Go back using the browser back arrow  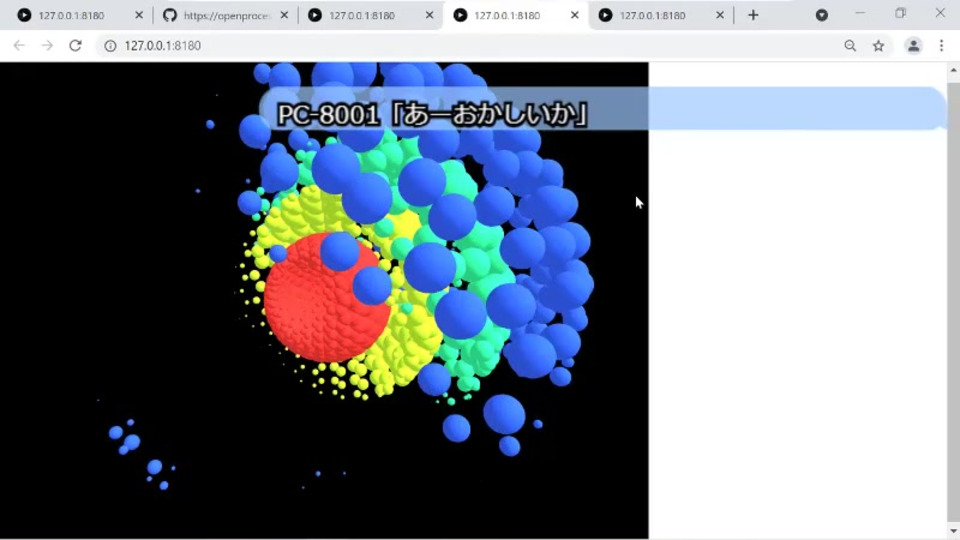[19, 45]
